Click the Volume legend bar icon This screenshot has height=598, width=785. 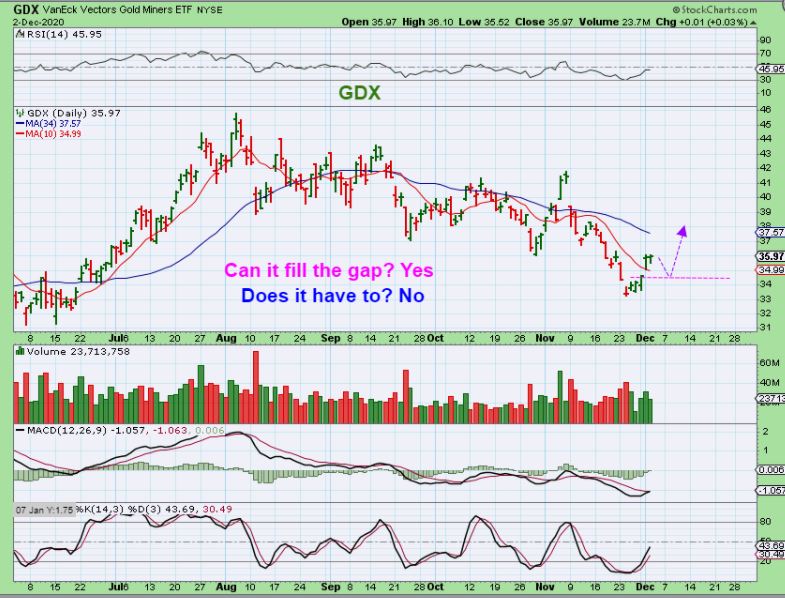coord(20,351)
